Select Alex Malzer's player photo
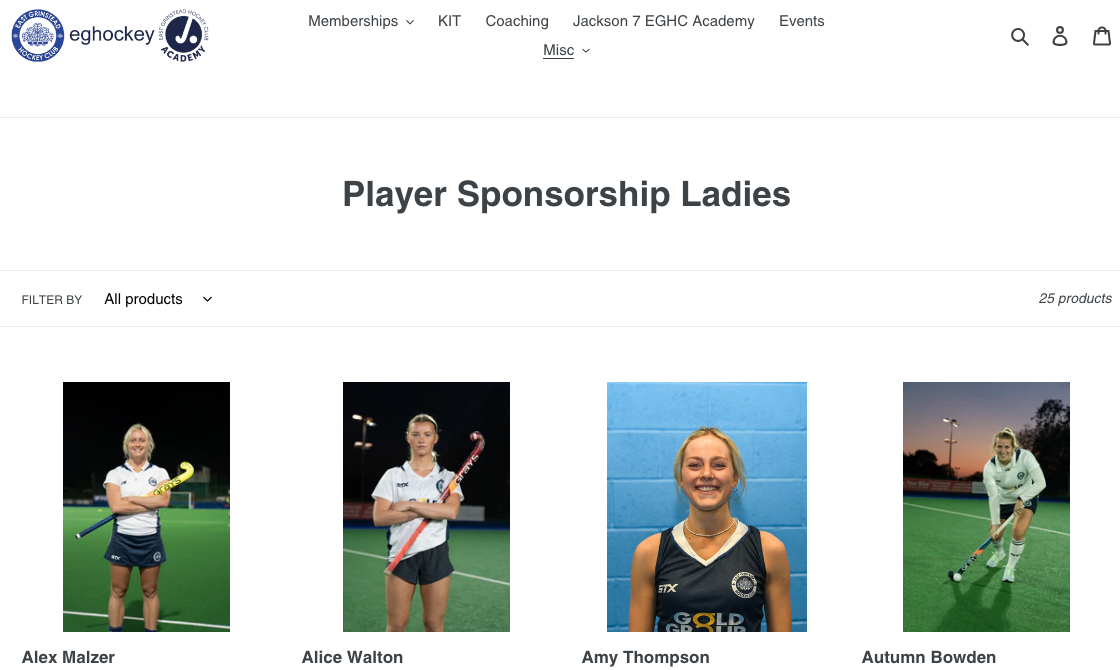 click(x=146, y=506)
